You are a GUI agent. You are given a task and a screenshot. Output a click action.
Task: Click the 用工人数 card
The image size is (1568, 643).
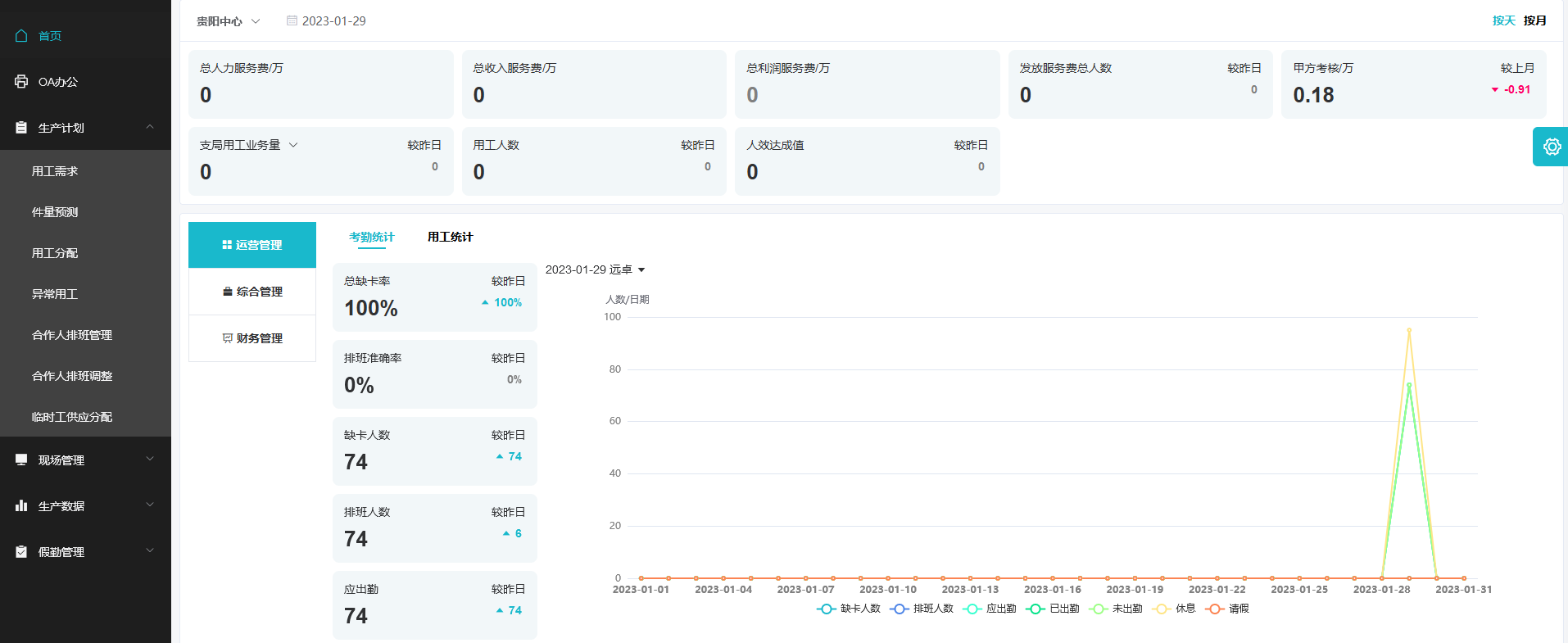click(x=594, y=161)
